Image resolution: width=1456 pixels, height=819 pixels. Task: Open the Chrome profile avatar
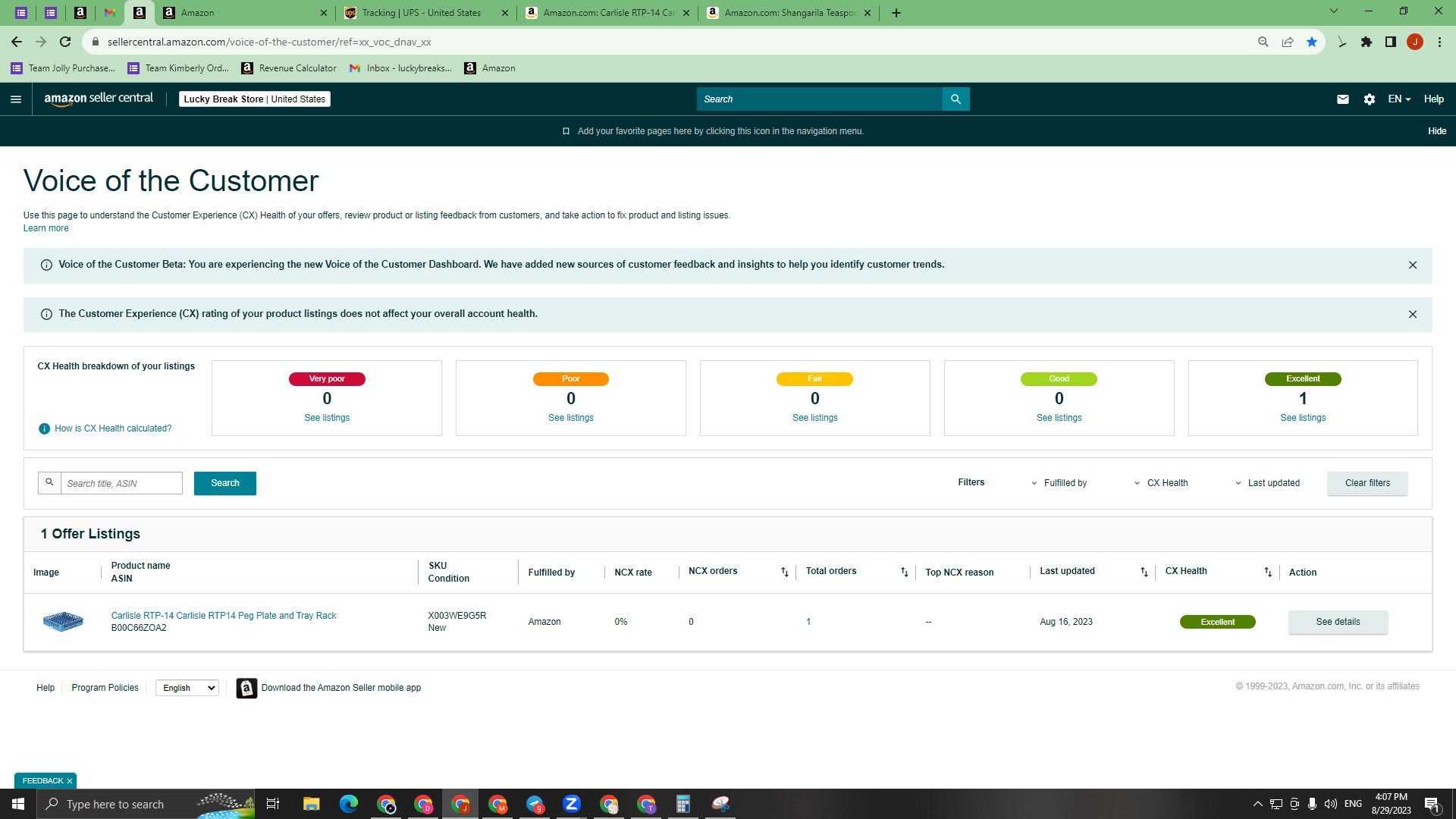1415,42
